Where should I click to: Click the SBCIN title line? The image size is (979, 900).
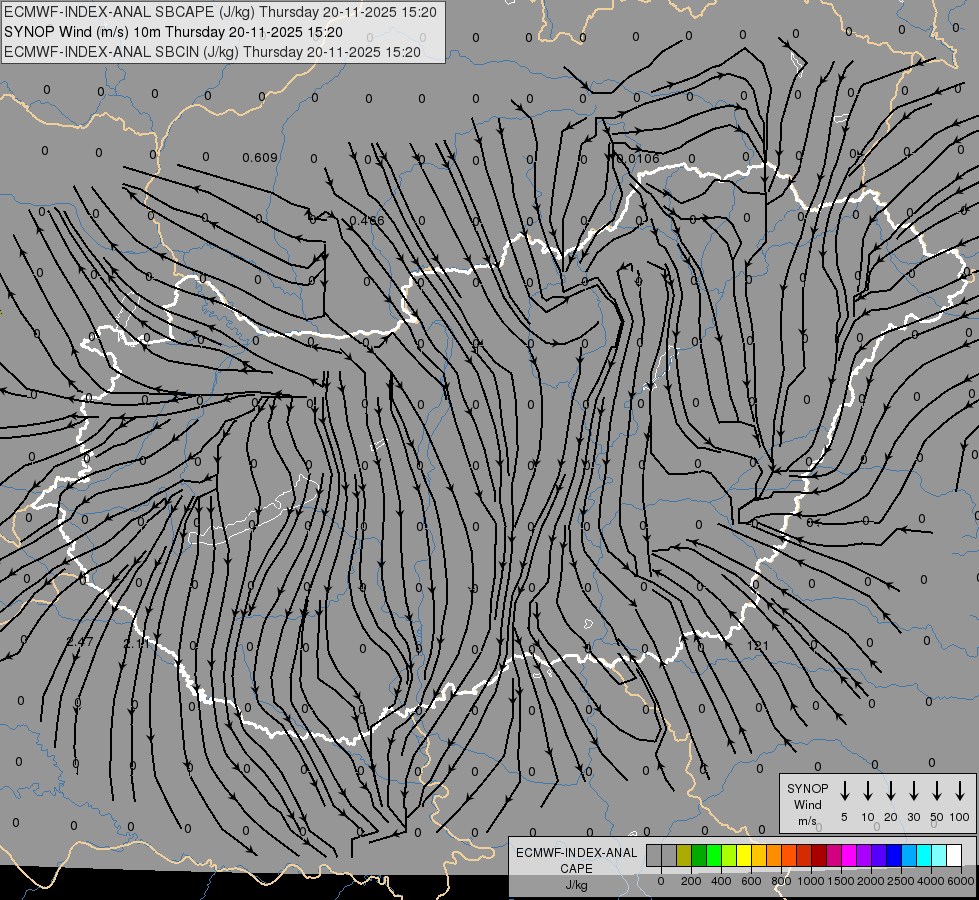pyautogui.click(x=212, y=52)
